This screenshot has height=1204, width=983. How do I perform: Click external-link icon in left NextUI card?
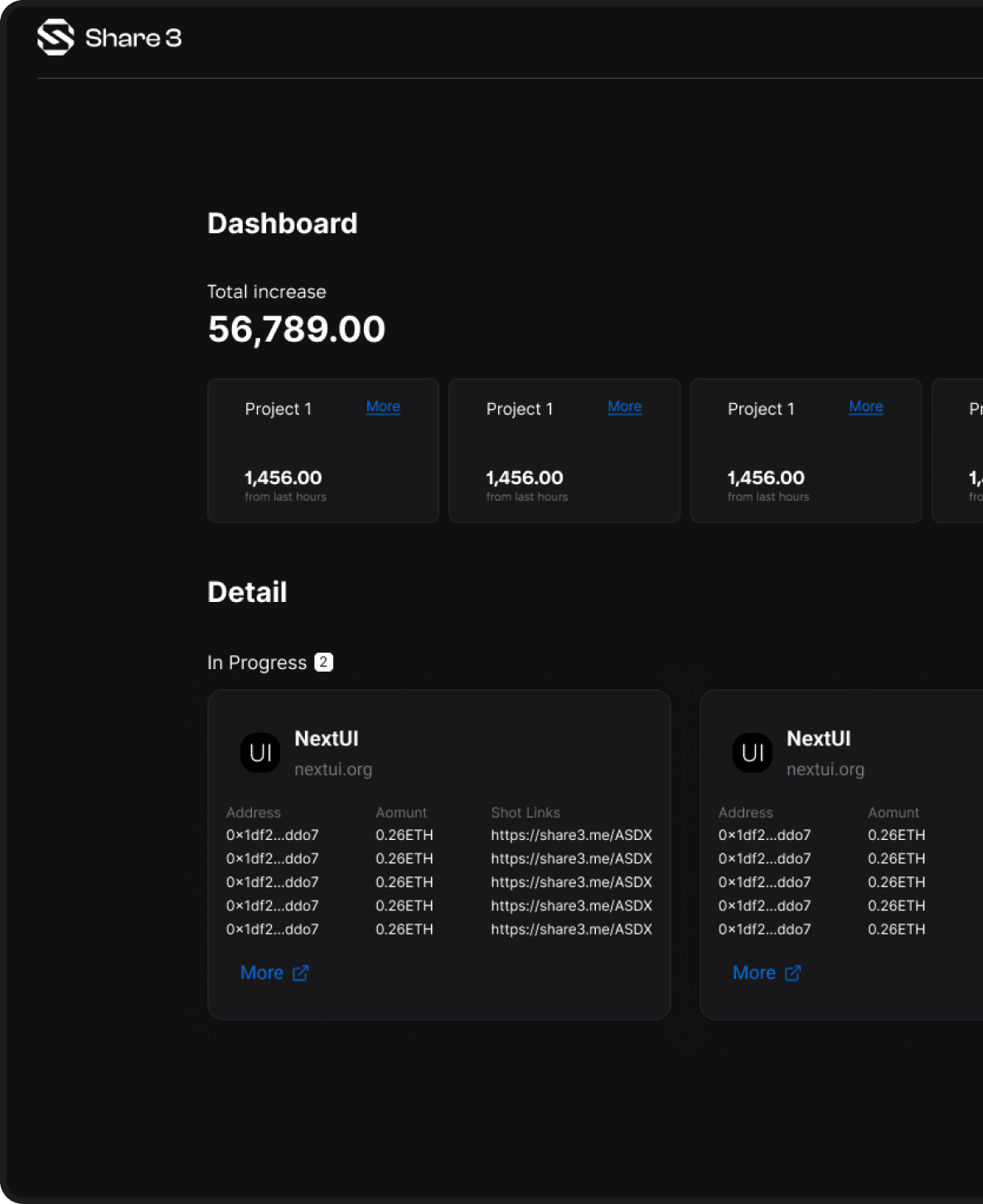pyautogui.click(x=301, y=973)
